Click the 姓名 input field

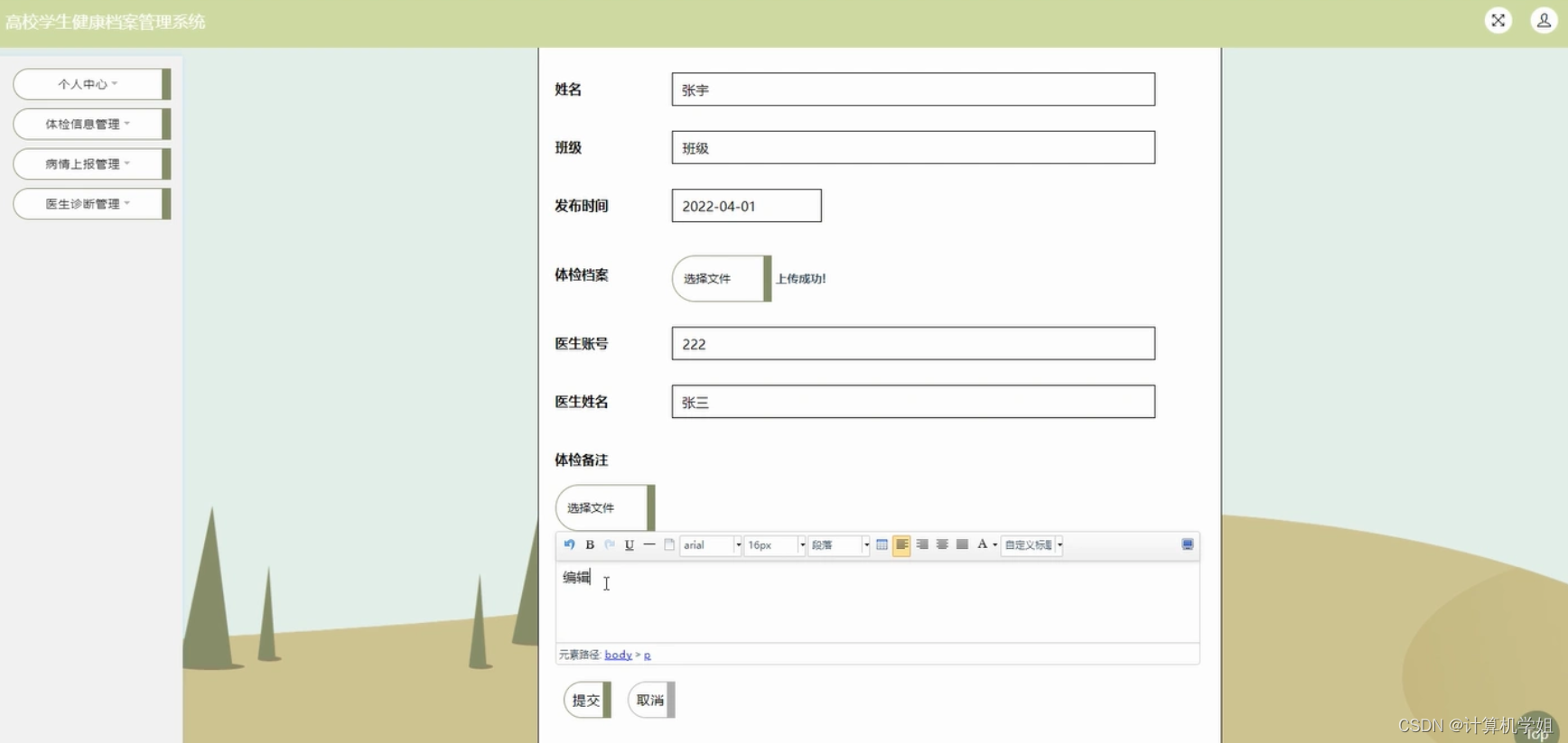point(913,89)
